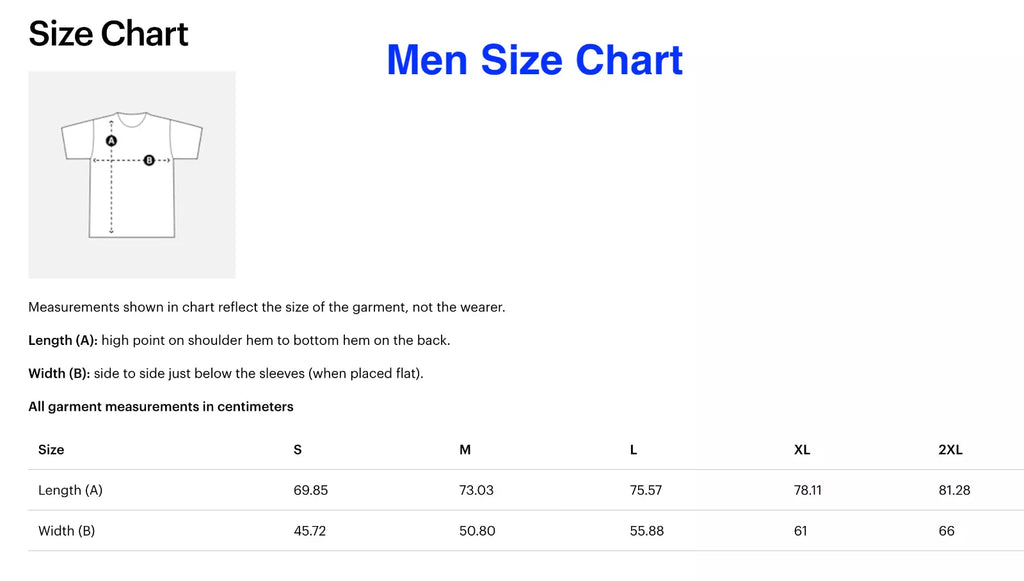Click the 73.03 length value for M
Screen dimensions: 1024x581
(477, 490)
